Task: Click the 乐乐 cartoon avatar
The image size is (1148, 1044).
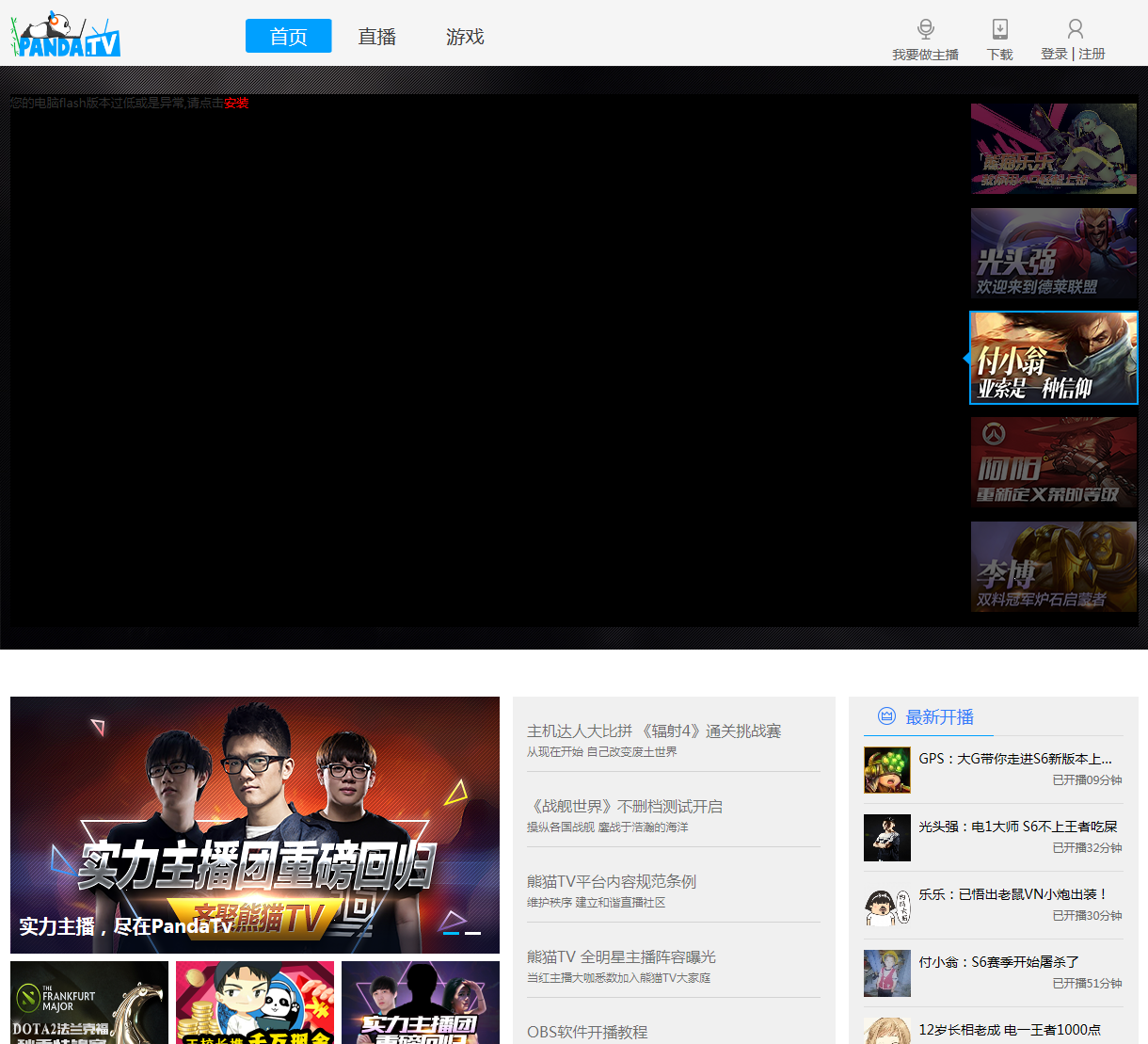Action: tap(887, 906)
